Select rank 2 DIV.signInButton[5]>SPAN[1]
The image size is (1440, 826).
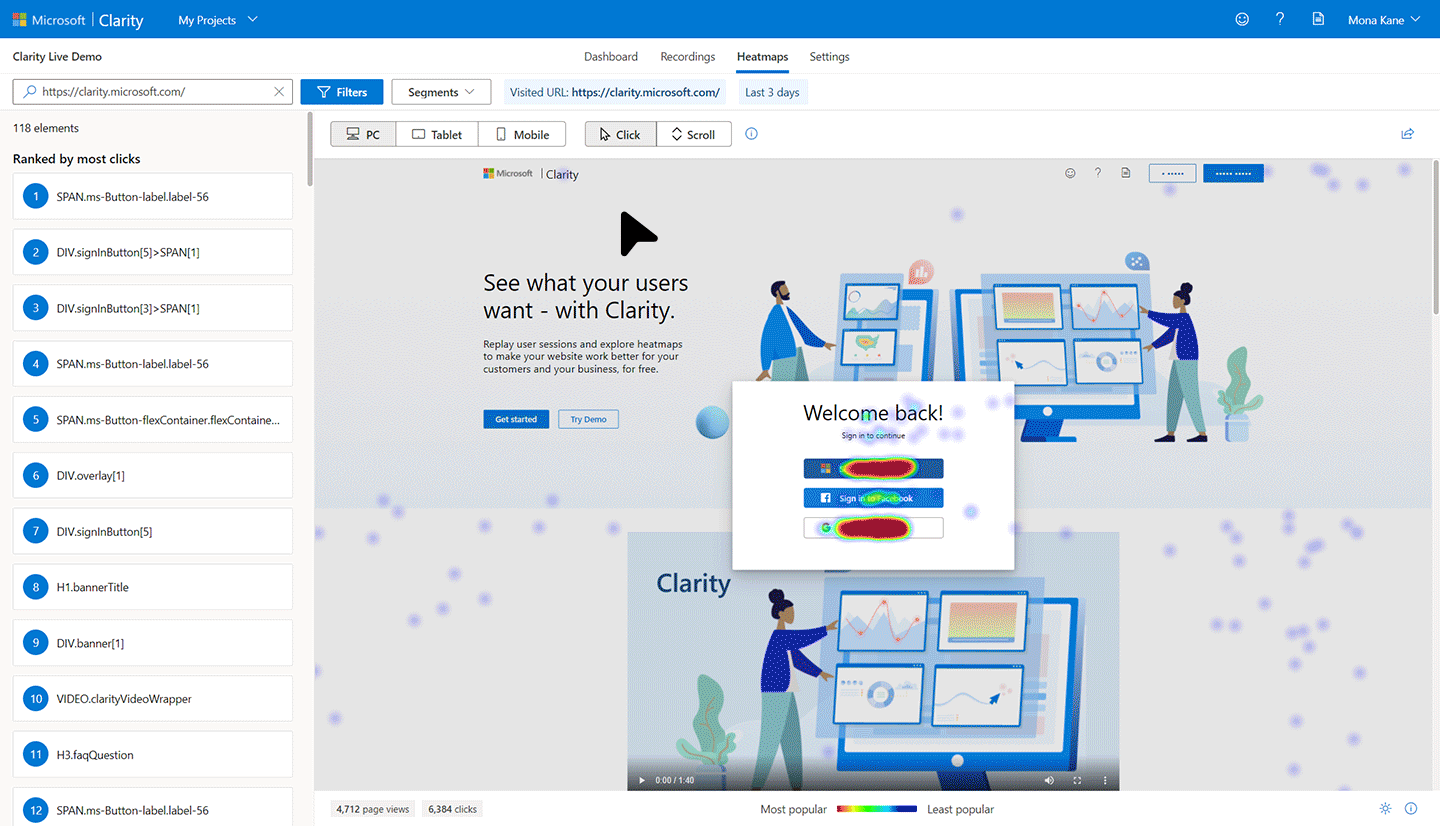tap(153, 253)
